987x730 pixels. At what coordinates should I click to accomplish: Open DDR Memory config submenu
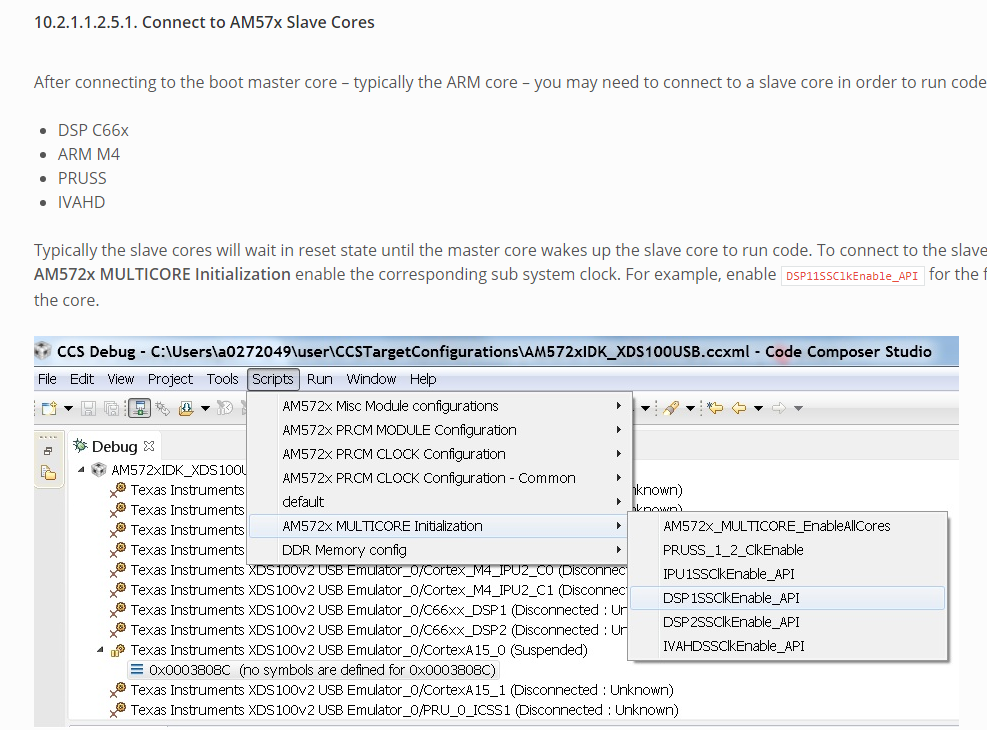coord(439,549)
